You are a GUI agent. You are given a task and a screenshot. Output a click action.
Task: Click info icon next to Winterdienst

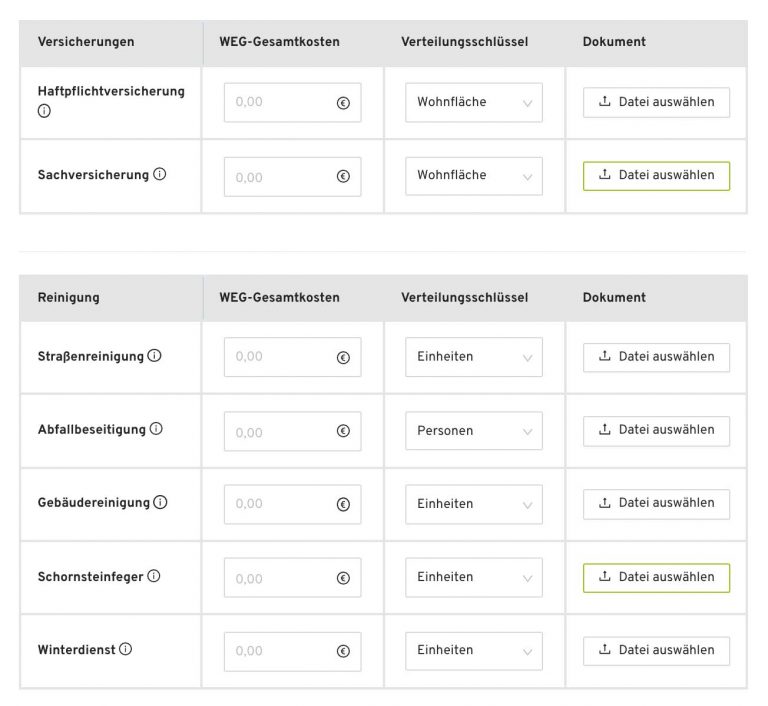pyautogui.click(x=125, y=649)
